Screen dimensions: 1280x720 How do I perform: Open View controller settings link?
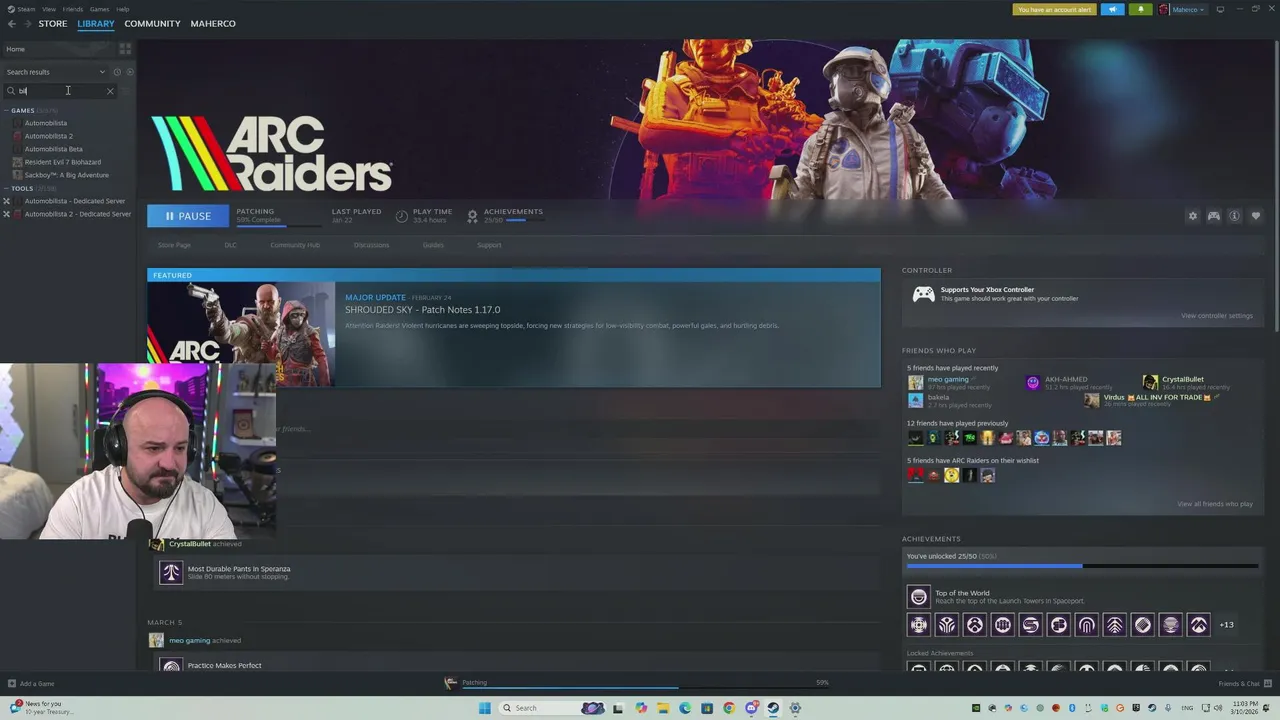point(1216,316)
